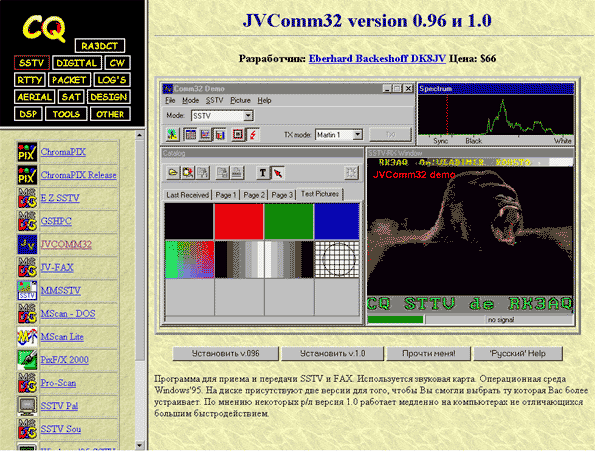Click the blue JV icon beside JVCOMM32
The height and width of the screenshot is (451, 595).
pos(27,245)
